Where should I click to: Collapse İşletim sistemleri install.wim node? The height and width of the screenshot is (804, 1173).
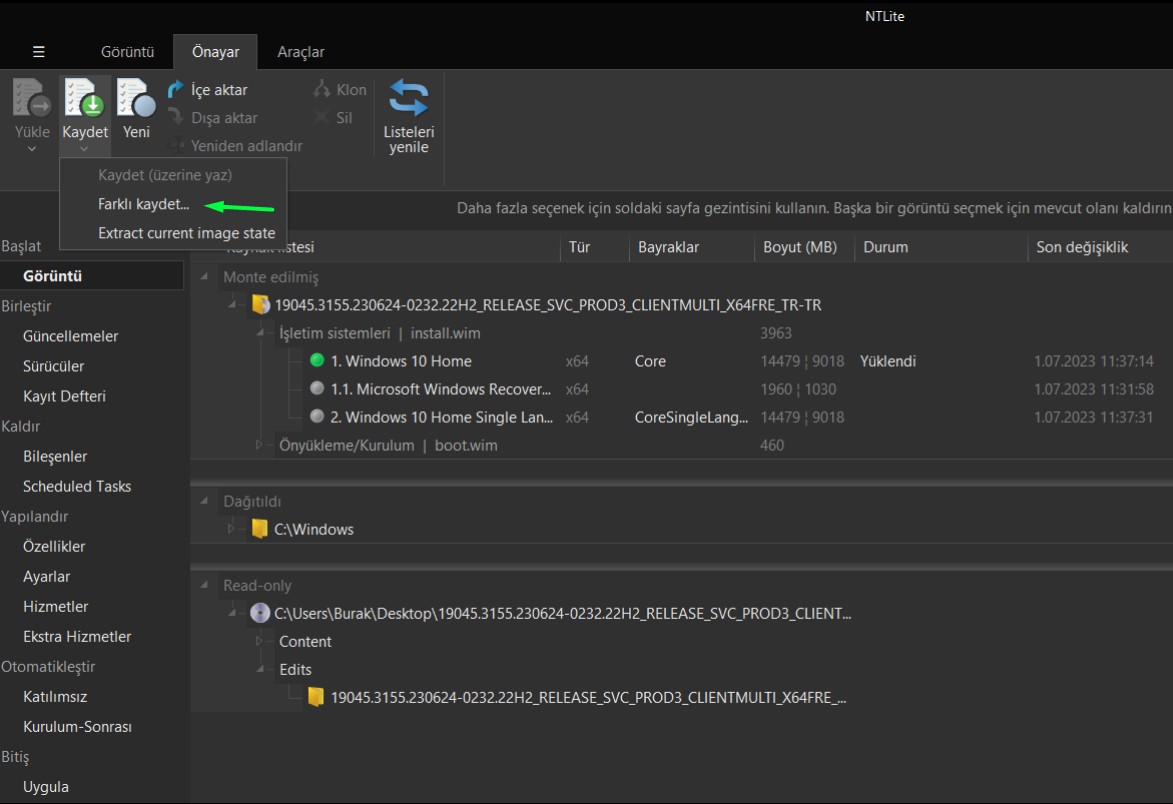click(x=260, y=333)
